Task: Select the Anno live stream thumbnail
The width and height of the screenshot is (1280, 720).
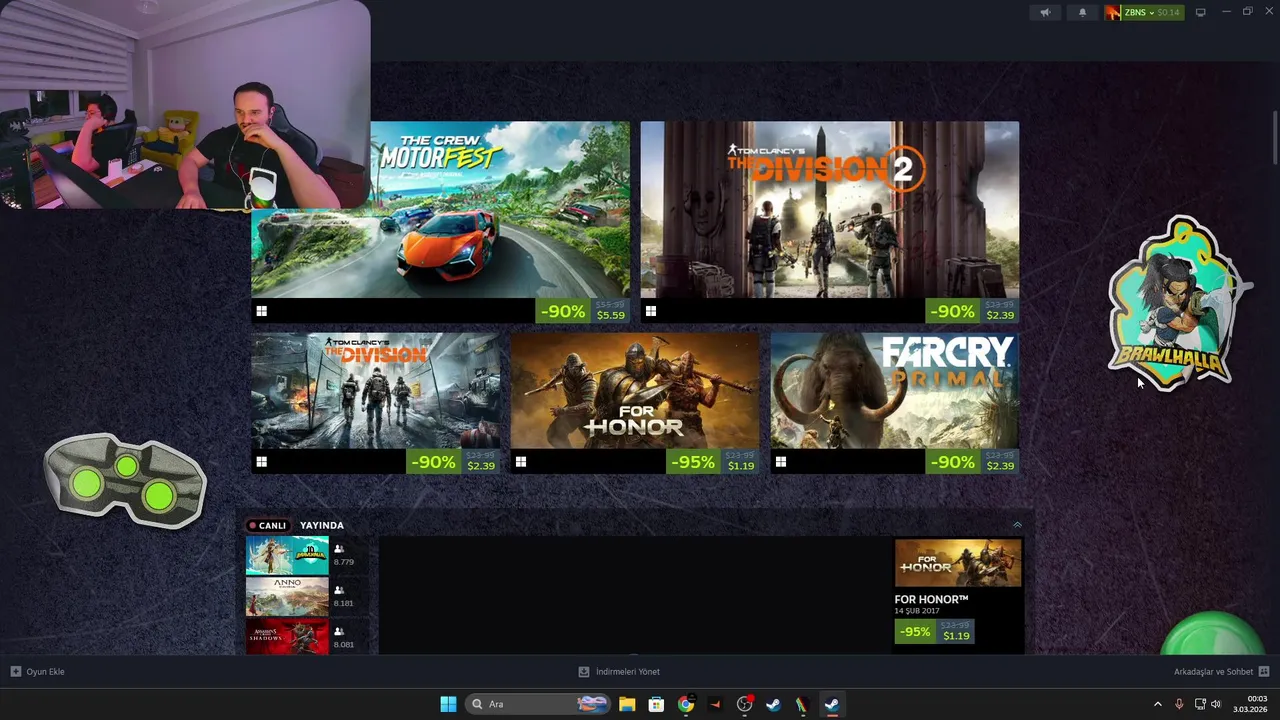Action: click(287, 596)
